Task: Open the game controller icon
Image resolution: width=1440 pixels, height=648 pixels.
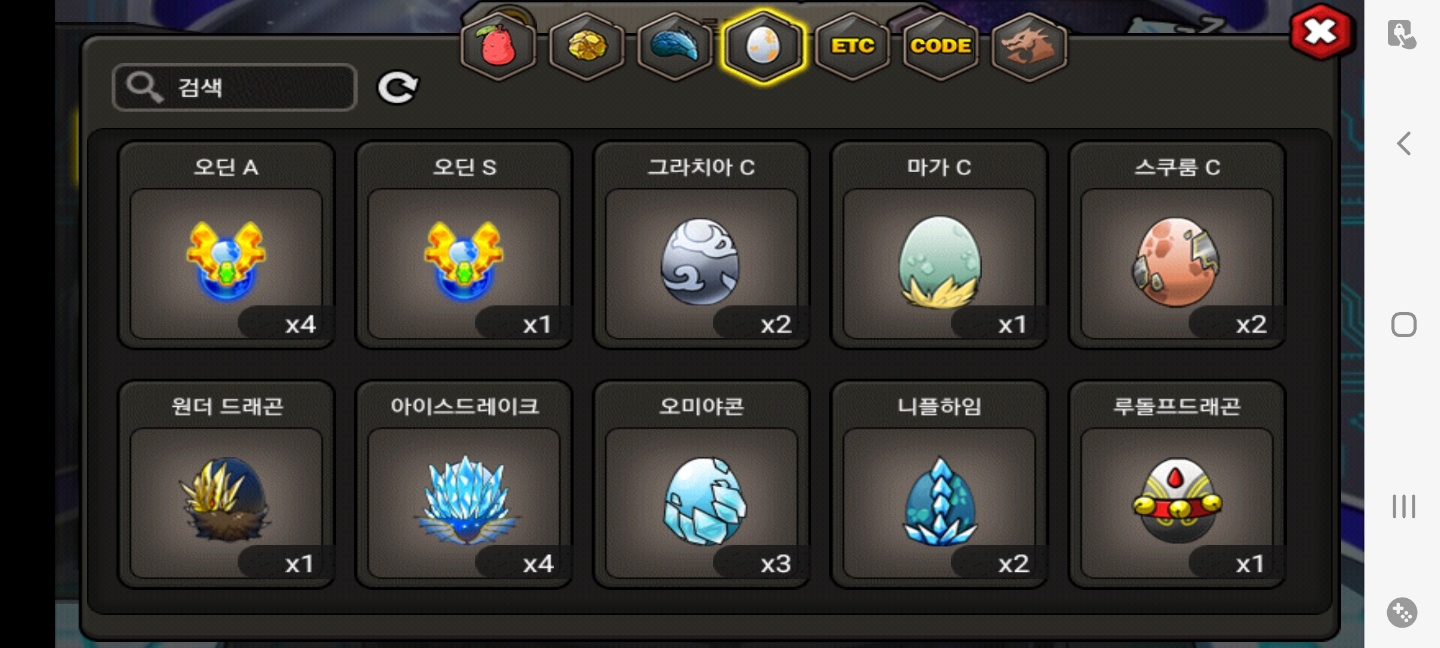Action: click(x=1403, y=612)
